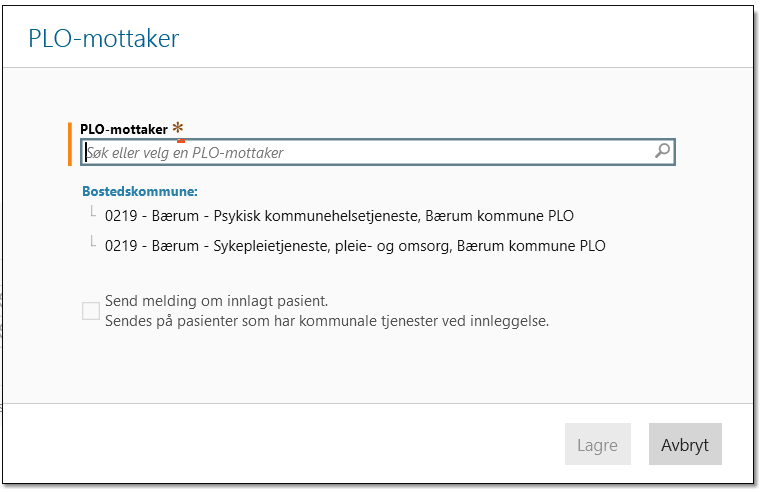The image size is (761, 492).
Task: Click the 'Sendes på pasienter som har kommunale tjenester' text
Action: click(327, 321)
